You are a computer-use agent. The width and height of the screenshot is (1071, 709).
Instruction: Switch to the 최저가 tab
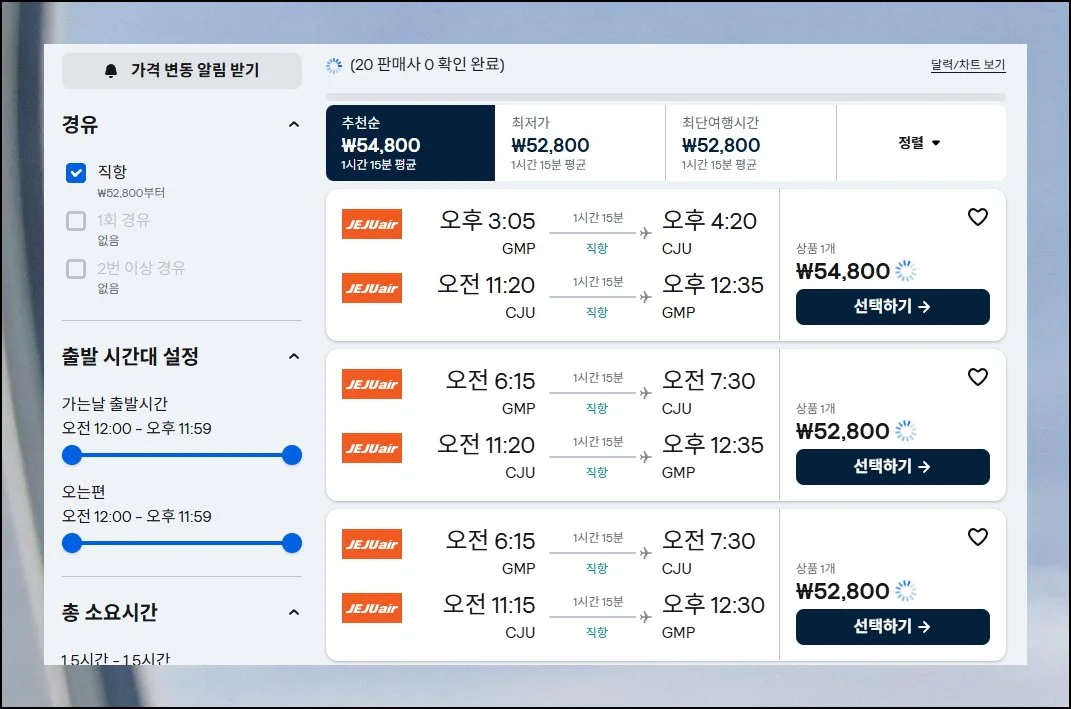[579, 143]
